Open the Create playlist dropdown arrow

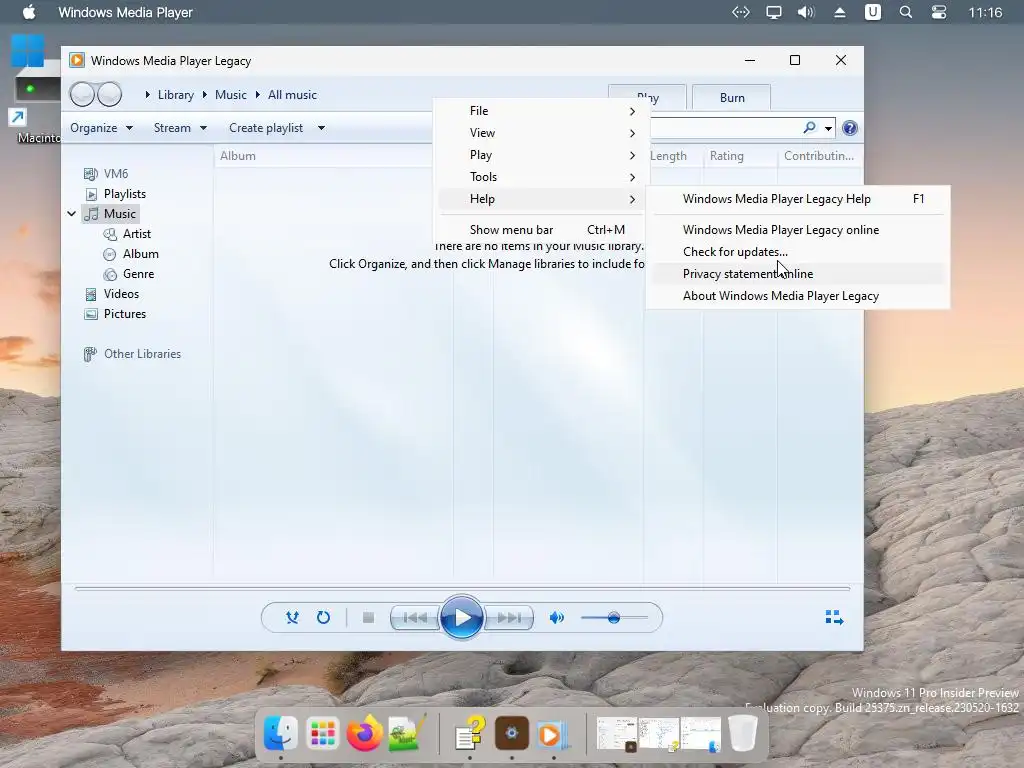coord(321,128)
